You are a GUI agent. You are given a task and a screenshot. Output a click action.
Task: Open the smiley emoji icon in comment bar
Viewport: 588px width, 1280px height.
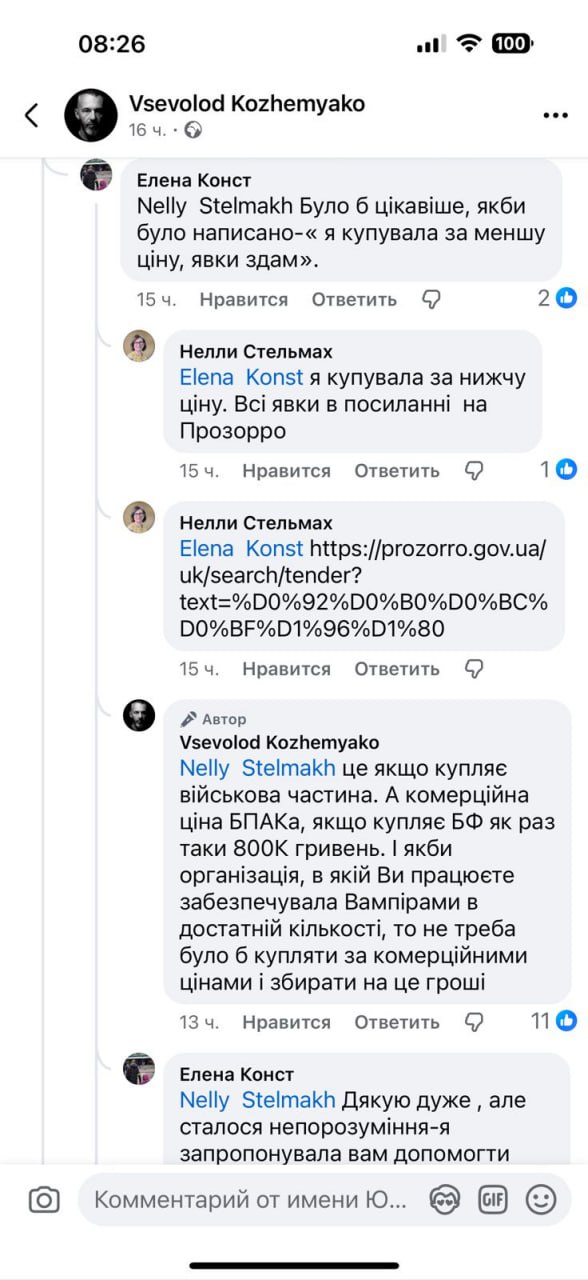(541, 1198)
